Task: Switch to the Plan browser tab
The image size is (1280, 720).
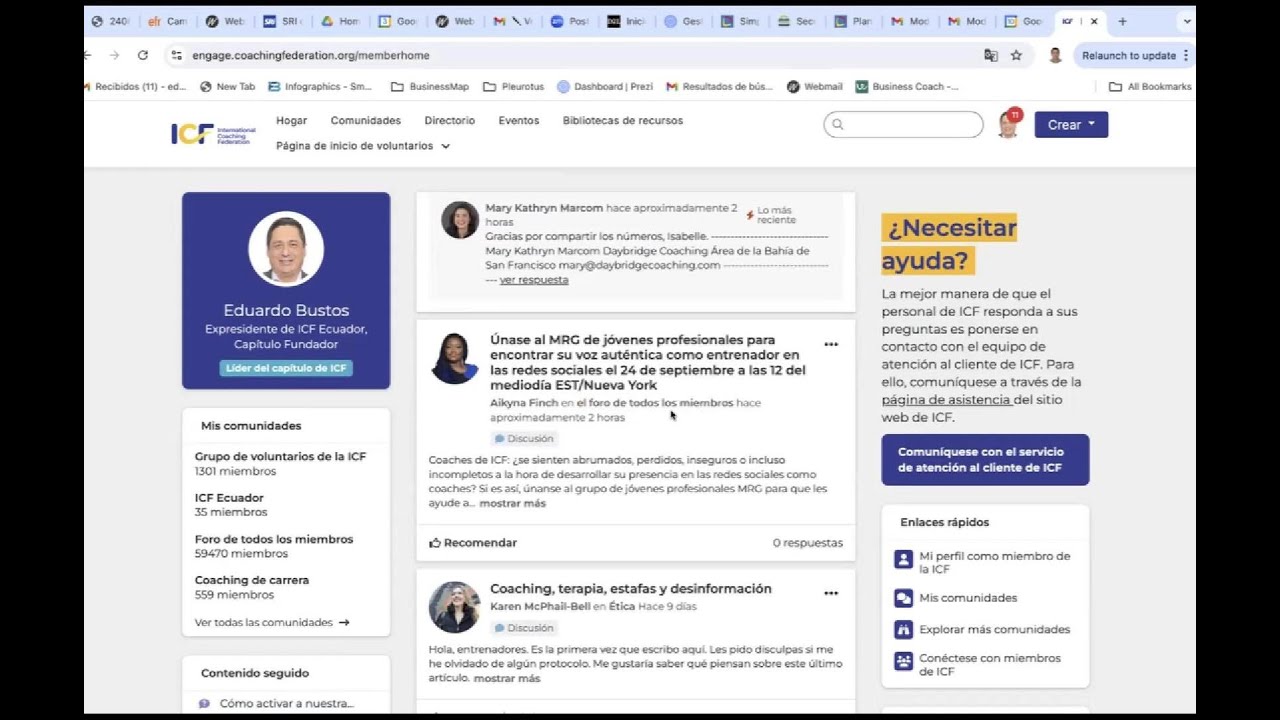Action: [x=852, y=21]
